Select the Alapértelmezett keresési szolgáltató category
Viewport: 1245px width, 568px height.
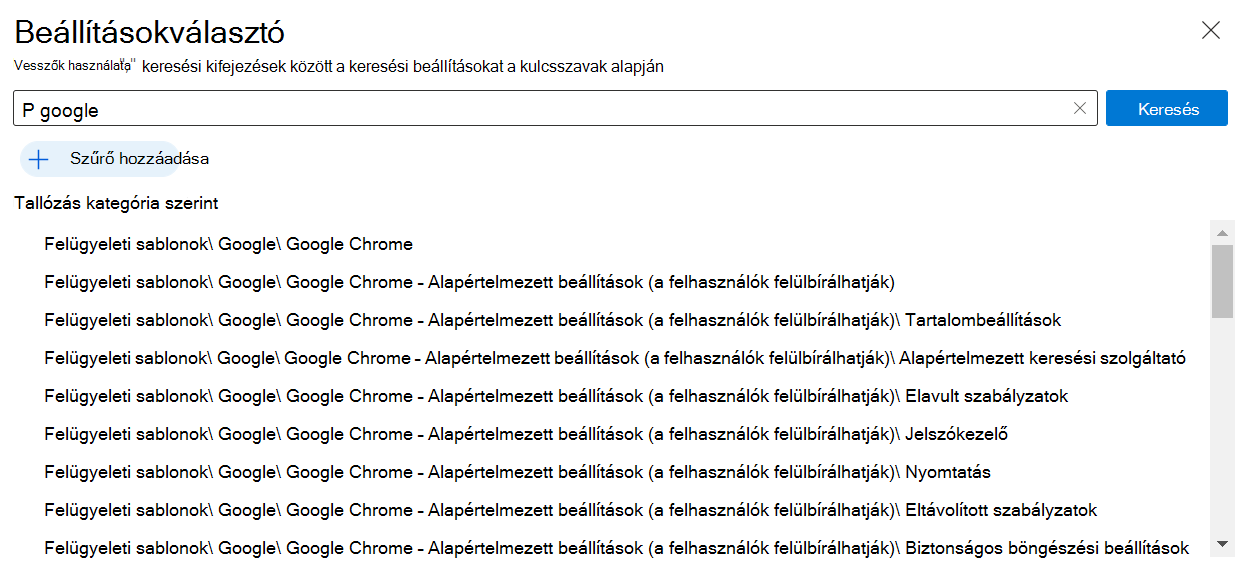click(x=615, y=358)
